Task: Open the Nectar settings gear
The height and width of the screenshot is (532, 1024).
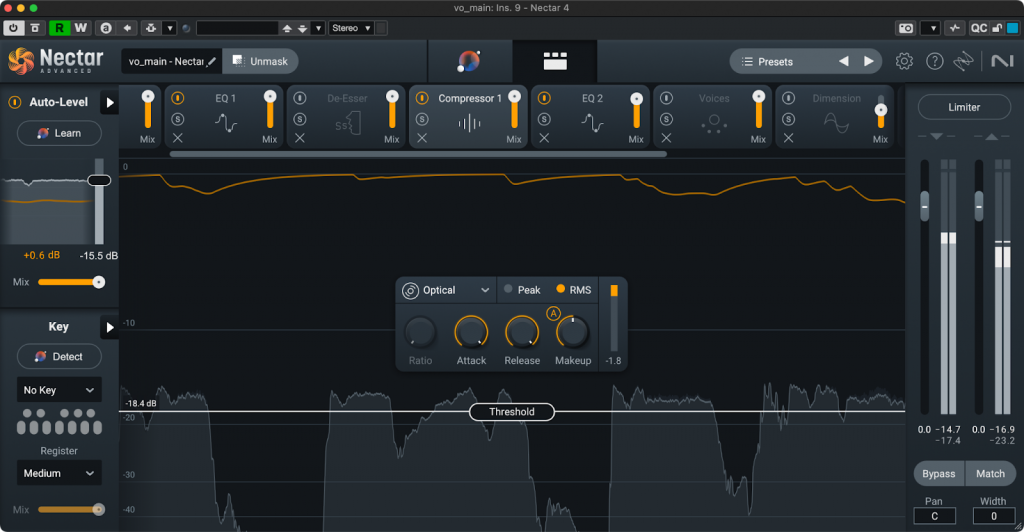Action: 904,62
